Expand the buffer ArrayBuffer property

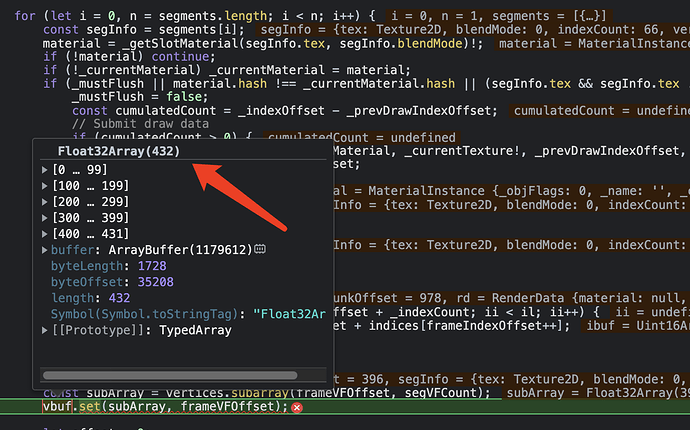(x=44, y=250)
